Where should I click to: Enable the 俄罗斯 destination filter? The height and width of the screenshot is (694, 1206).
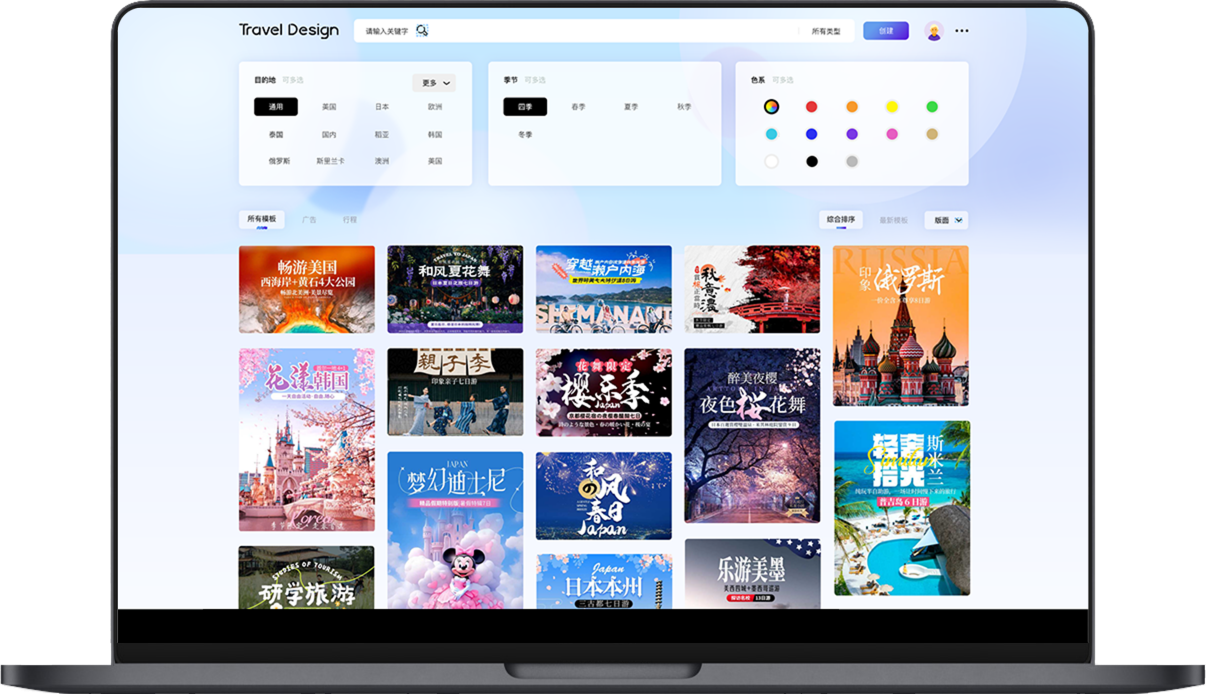[x=278, y=161]
